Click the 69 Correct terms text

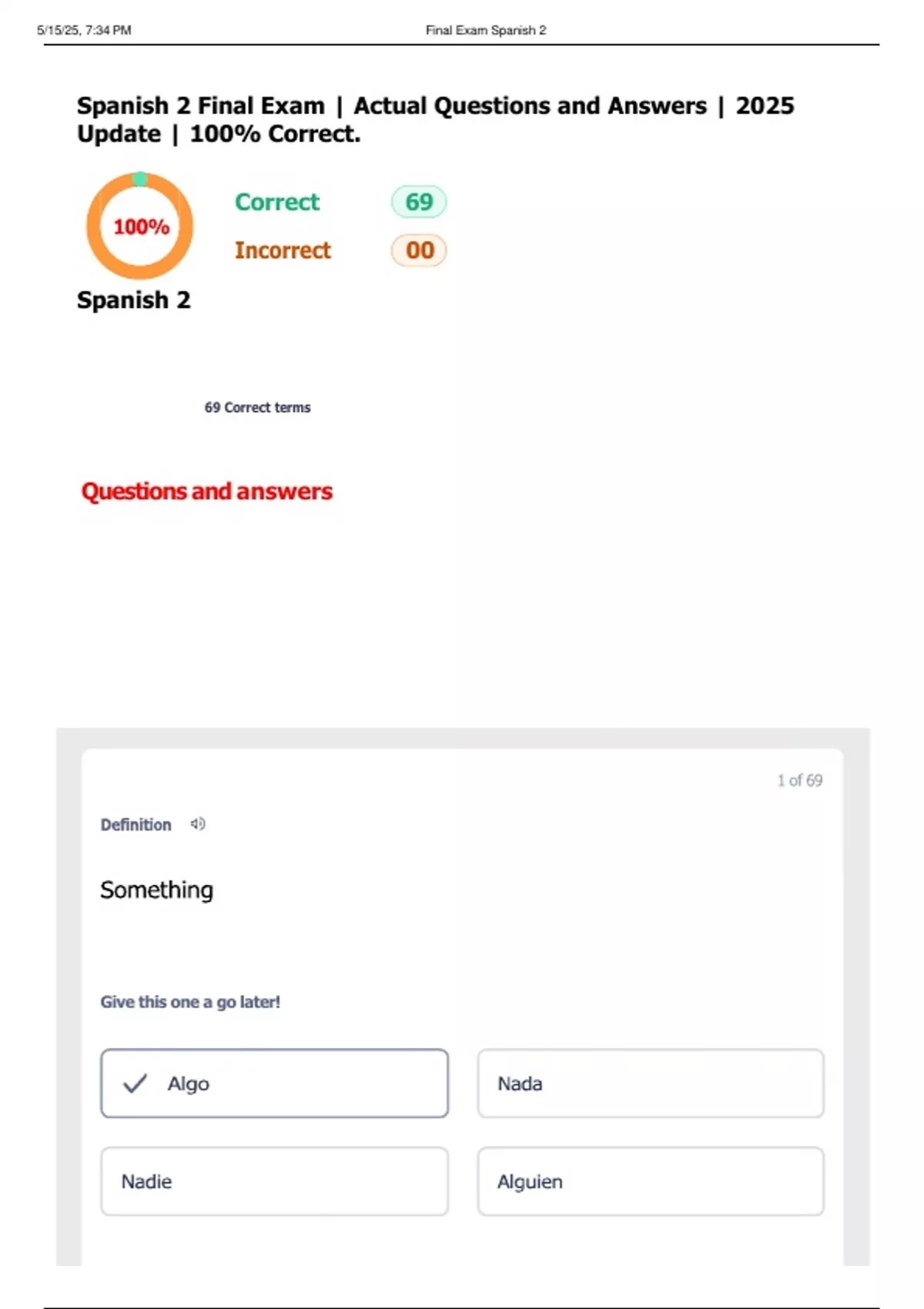pyautogui.click(x=257, y=407)
